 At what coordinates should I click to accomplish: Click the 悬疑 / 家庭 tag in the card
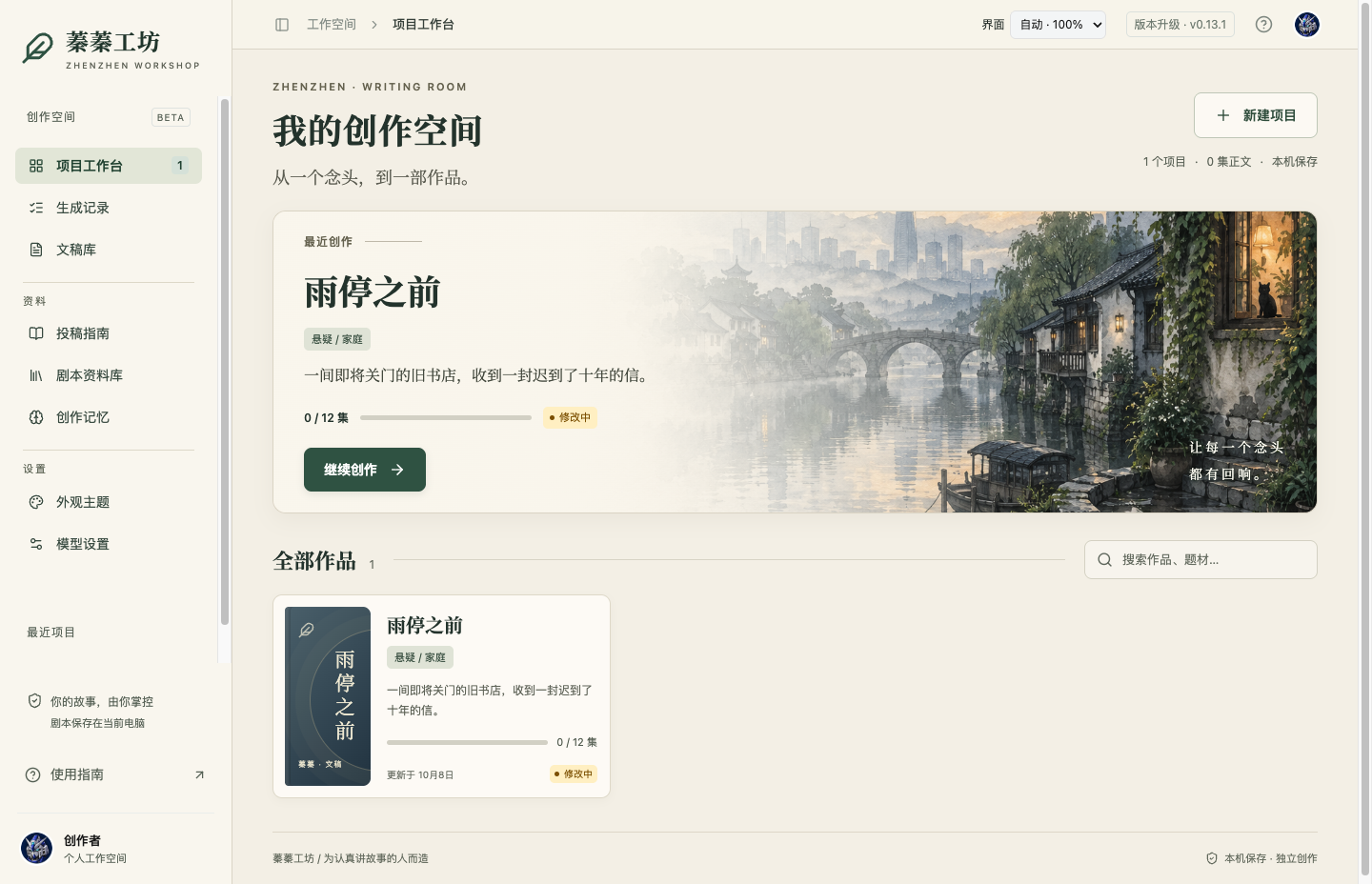click(x=420, y=657)
